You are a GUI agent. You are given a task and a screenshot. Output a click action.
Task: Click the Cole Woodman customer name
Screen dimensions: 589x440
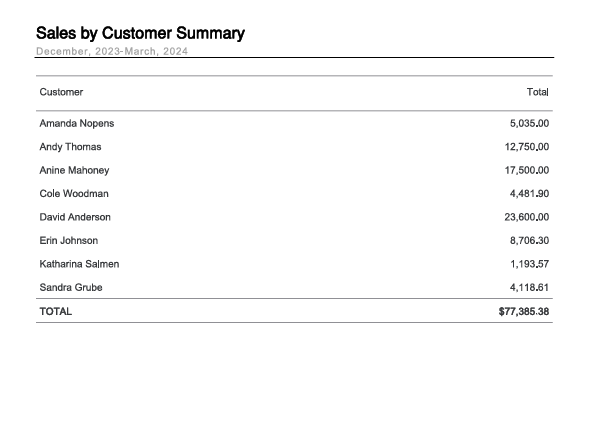tap(74, 194)
